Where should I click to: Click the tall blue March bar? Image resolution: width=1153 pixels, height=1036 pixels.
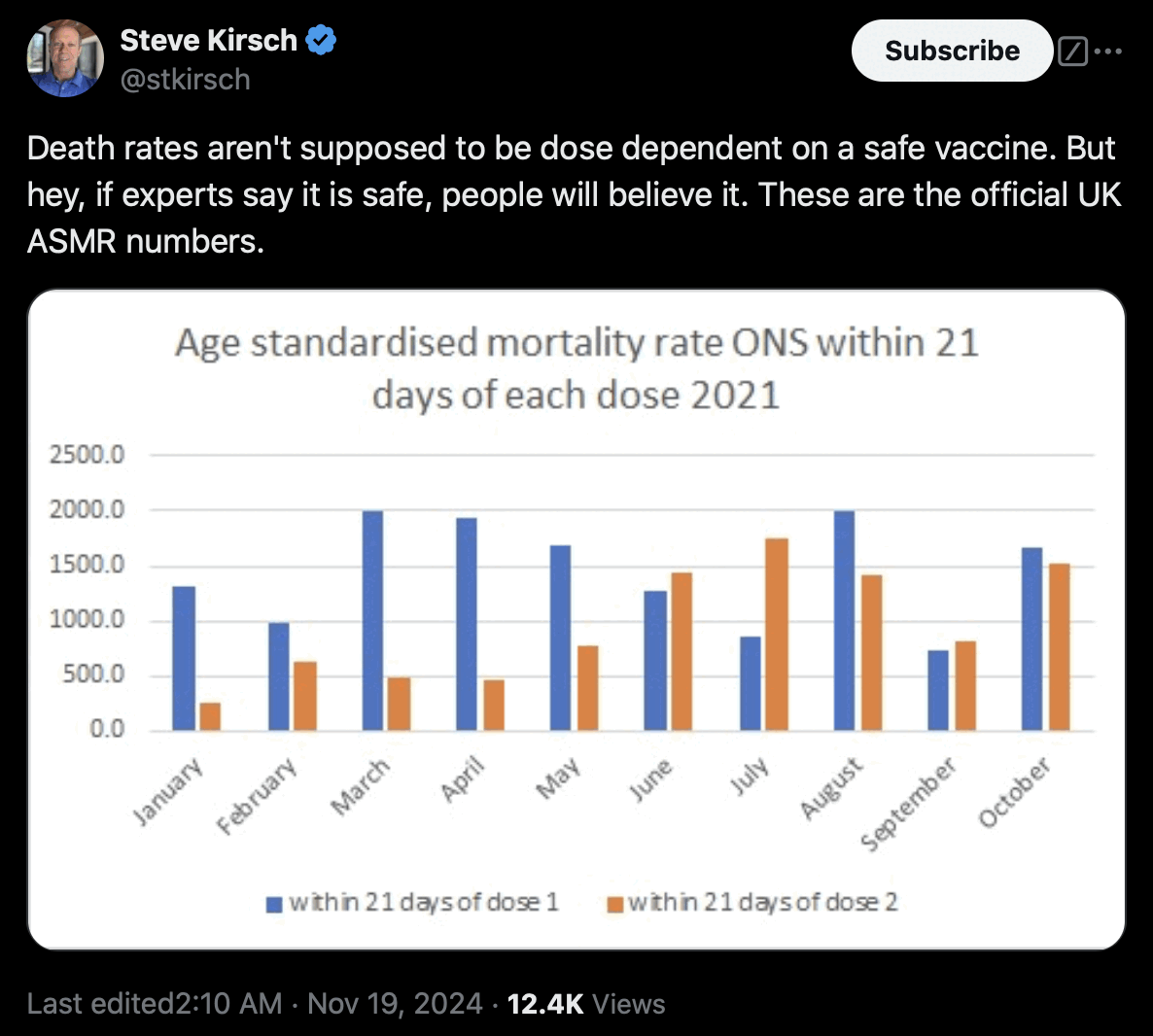372,620
